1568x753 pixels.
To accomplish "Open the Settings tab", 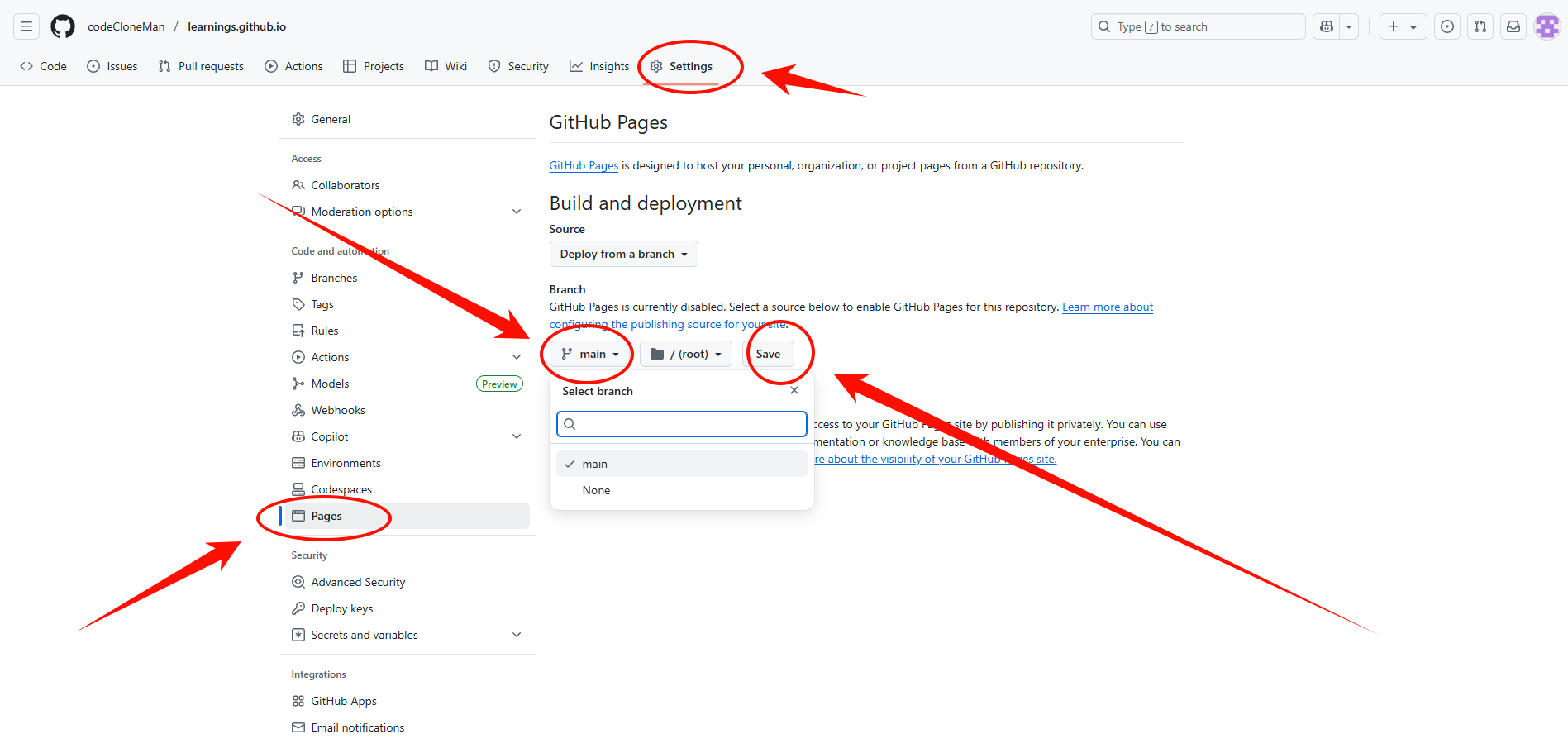I will [681, 66].
